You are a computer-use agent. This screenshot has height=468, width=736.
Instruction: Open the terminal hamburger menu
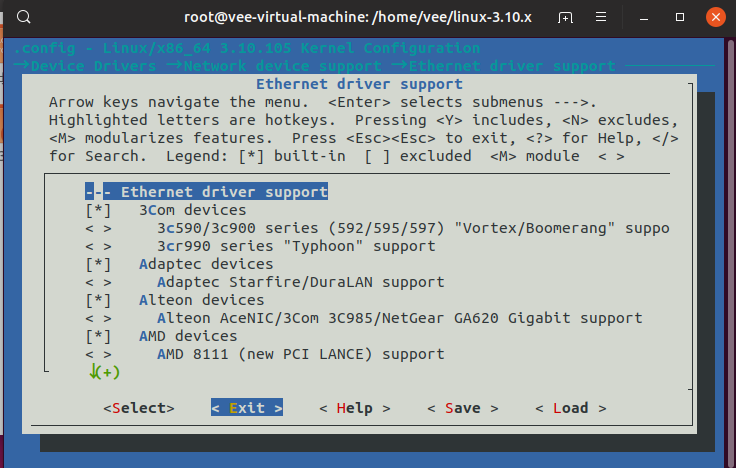tap(601, 17)
